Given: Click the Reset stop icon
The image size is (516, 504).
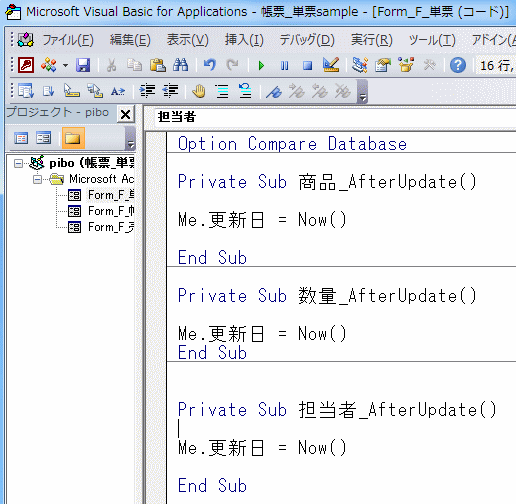Looking at the screenshot, I should coord(307,65).
